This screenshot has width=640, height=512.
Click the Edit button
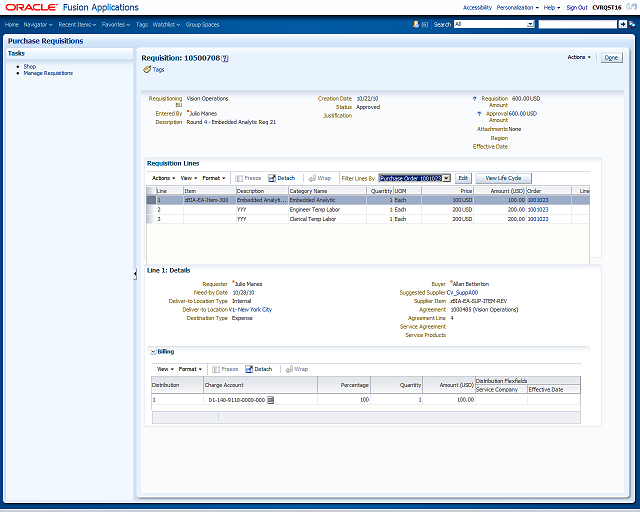point(463,178)
